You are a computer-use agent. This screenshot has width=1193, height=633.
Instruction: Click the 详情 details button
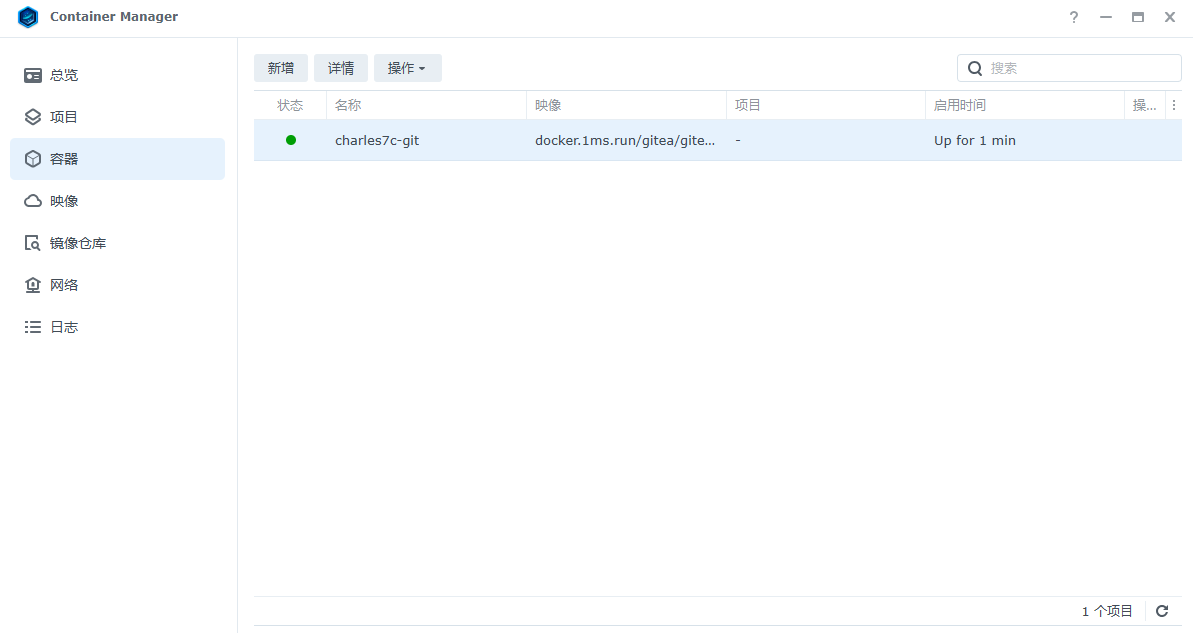pyautogui.click(x=341, y=68)
